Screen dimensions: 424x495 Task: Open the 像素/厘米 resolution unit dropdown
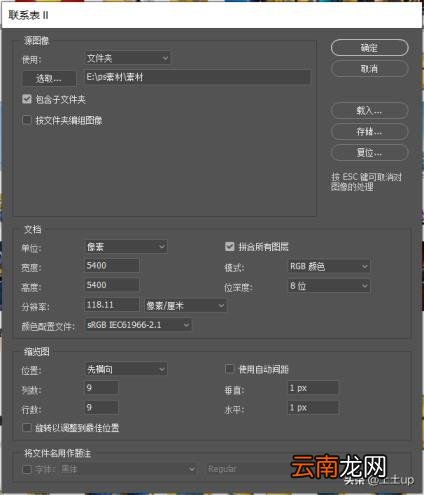pyautogui.click(x=185, y=305)
